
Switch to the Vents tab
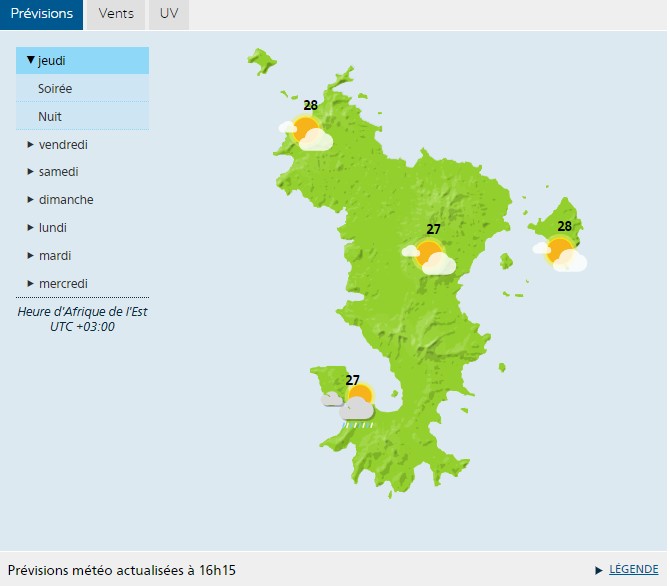tap(116, 14)
